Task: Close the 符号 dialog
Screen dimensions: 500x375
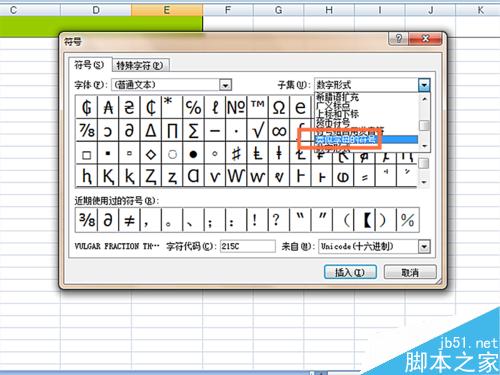Action: pos(425,39)
